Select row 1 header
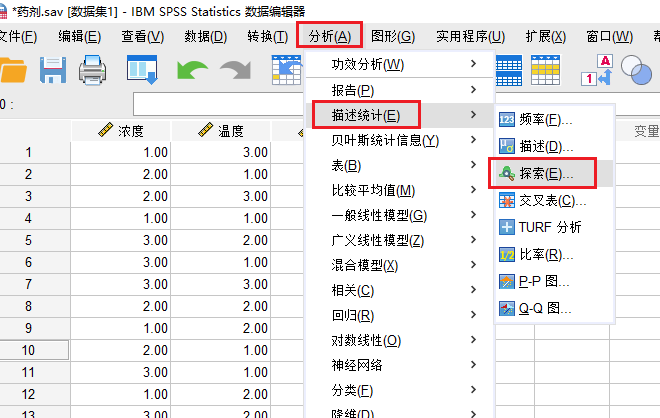Viewport: 660px width, 418px height. pyautogui.click(x=35, y=152)
